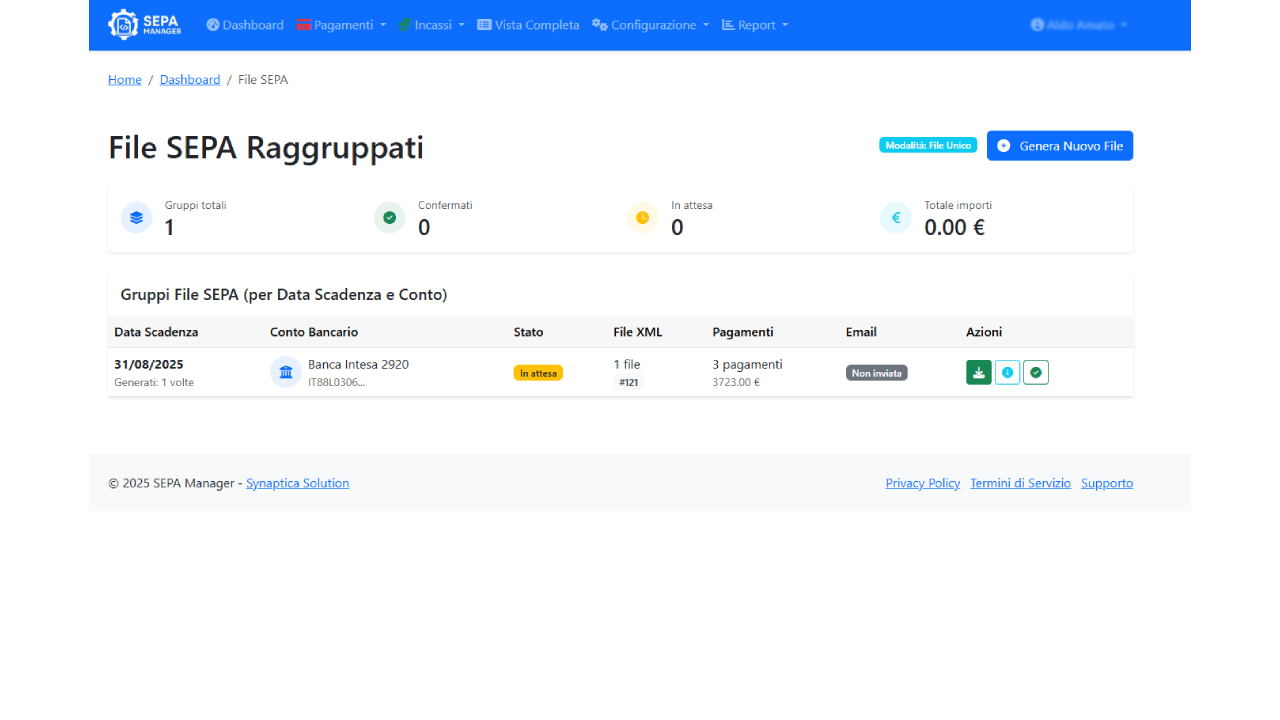
Task: Expand the Configurazione dropdown
Action: point(650,25)
